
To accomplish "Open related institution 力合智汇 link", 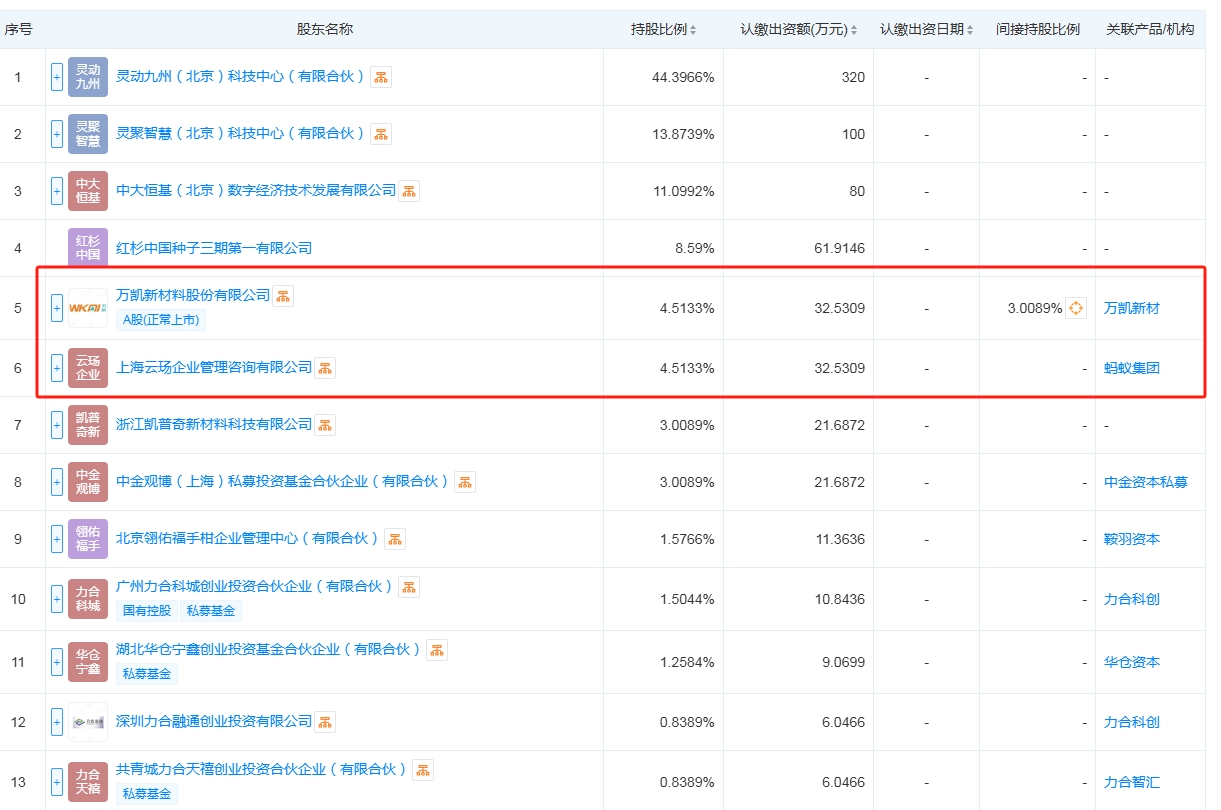I will click(1132, 782).
